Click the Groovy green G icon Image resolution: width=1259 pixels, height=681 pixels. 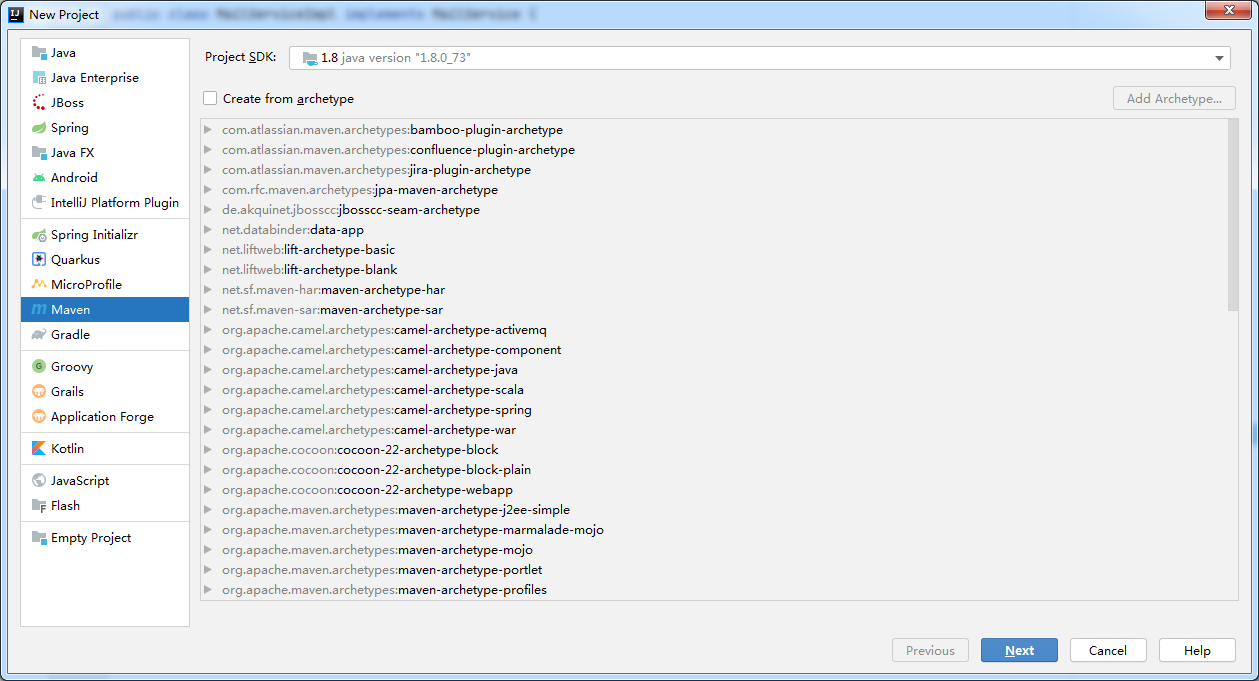point(39,367)
